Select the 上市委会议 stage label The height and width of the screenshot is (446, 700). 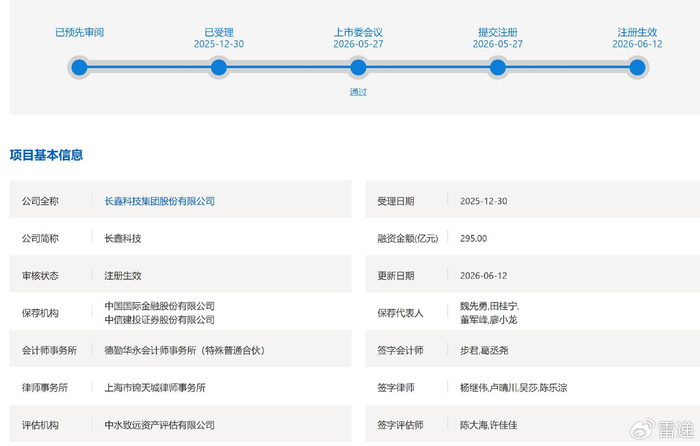click(x=358, y=33)
